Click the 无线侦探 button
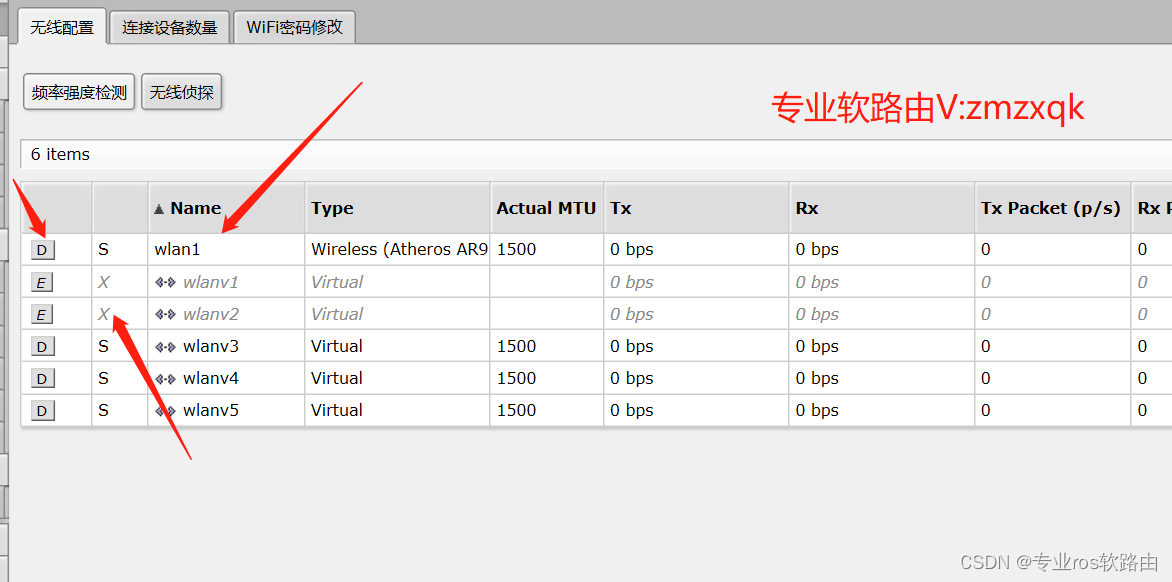The width and height of the screenshot is (1172, 582). 182,93
